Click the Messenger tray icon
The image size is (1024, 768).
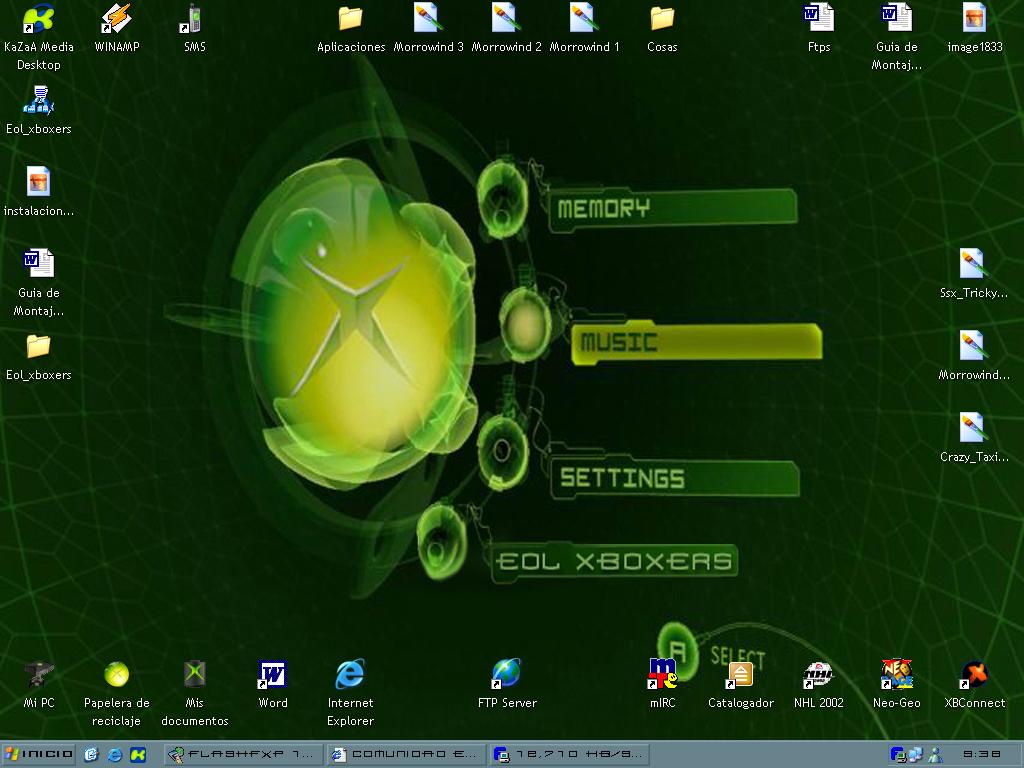coord(935,754)
